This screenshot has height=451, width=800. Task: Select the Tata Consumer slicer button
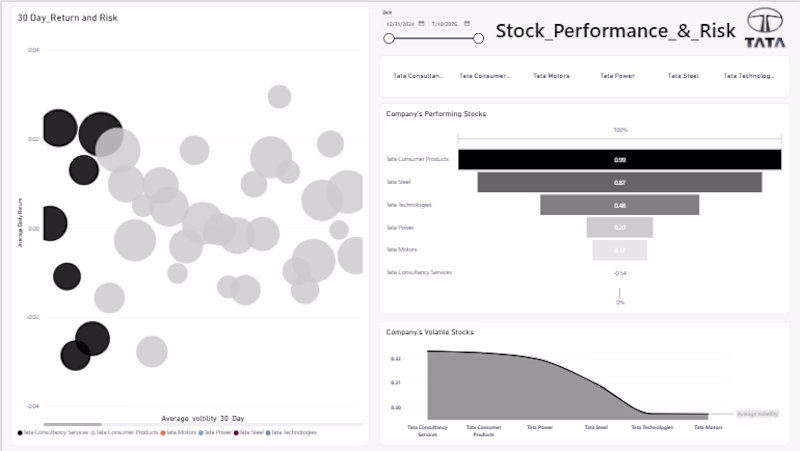[x=484, y=76]
